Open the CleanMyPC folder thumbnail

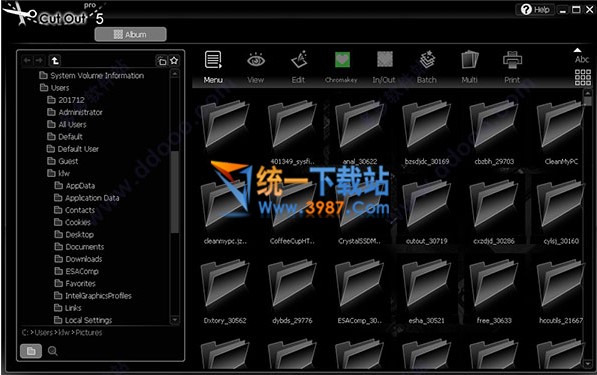click(x=561, y=132)
